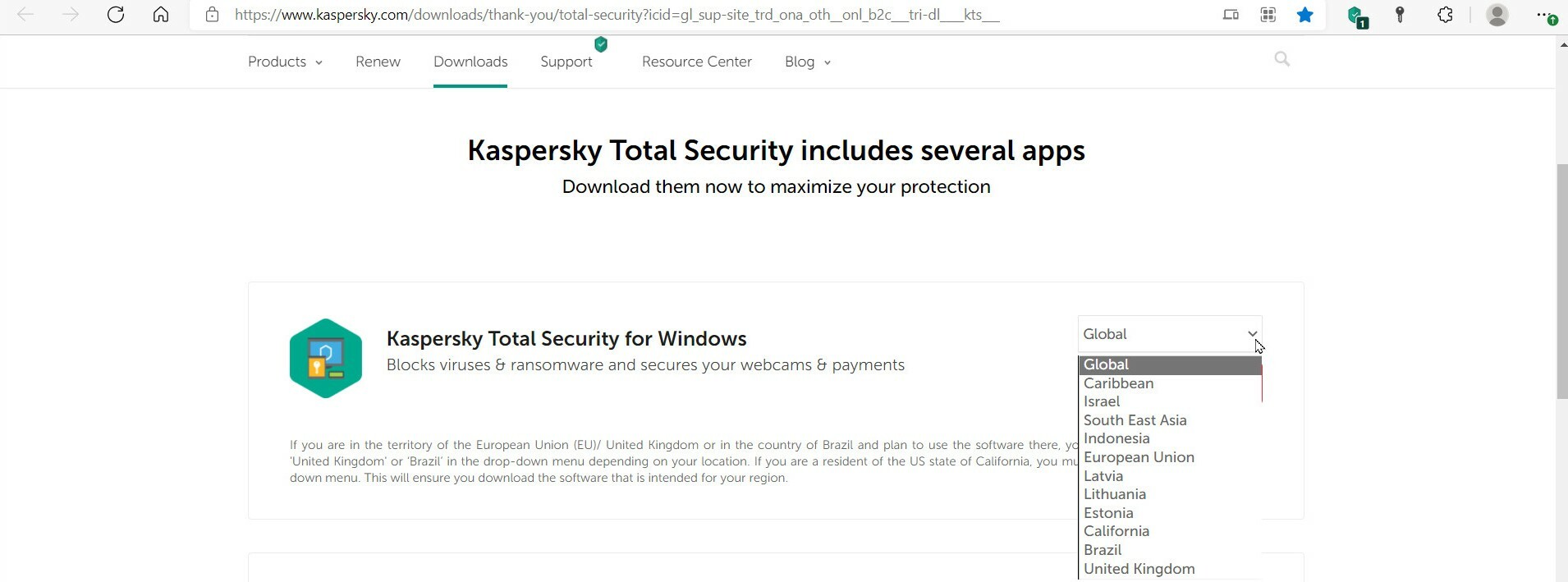Image resolution: width=1568 pixels, height=582 pixels.
Task: Open the browser Extensions puzzle icon
Action: click(1445, 15)
